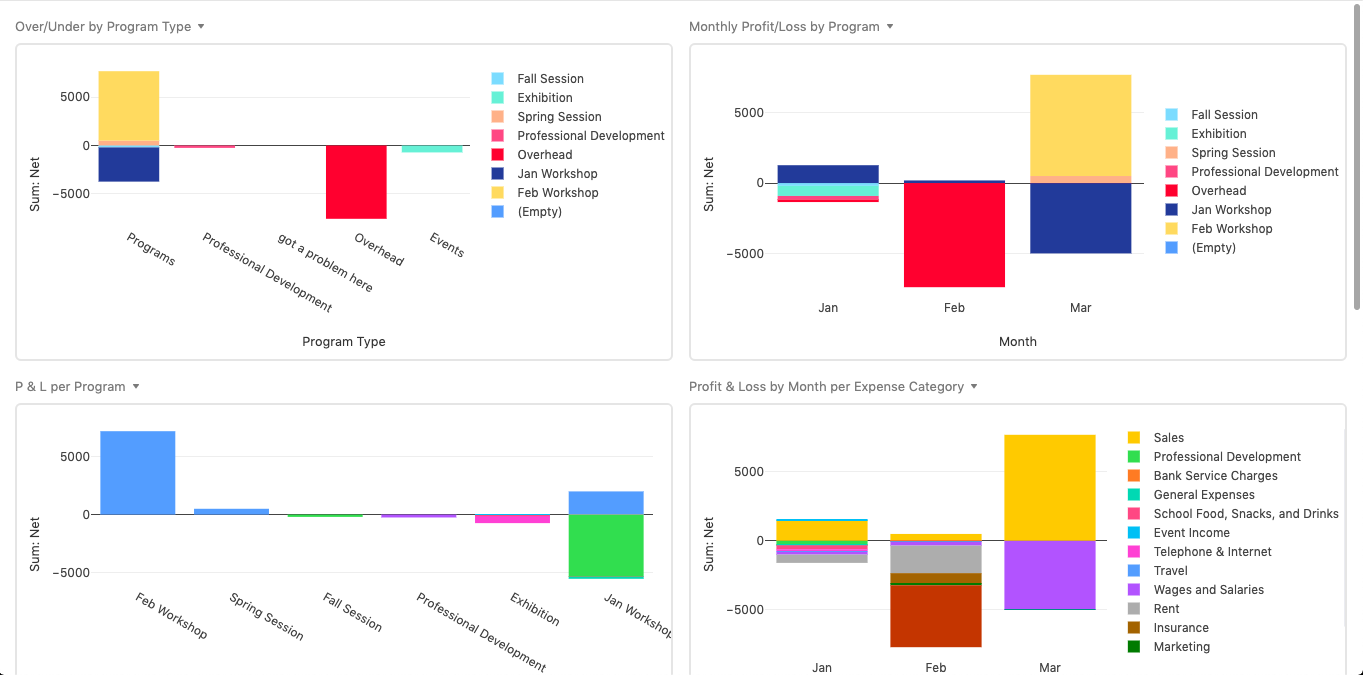This screenshot has width=1363, height=675.
Task: Click the red Feb bar in Monthly Profit/Loss chart
Action: click(954, 235)
